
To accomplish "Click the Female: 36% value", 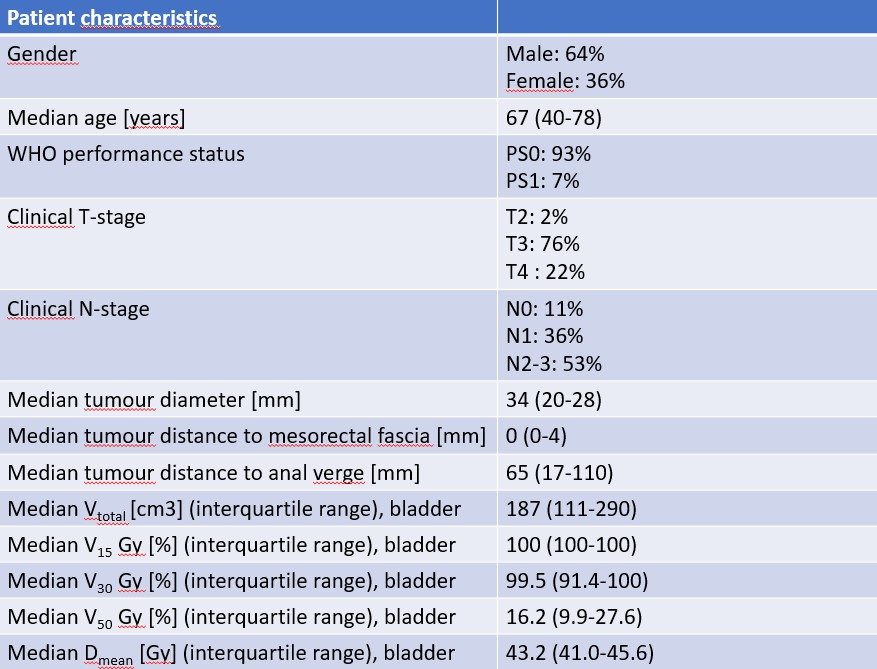I will 565,81.
